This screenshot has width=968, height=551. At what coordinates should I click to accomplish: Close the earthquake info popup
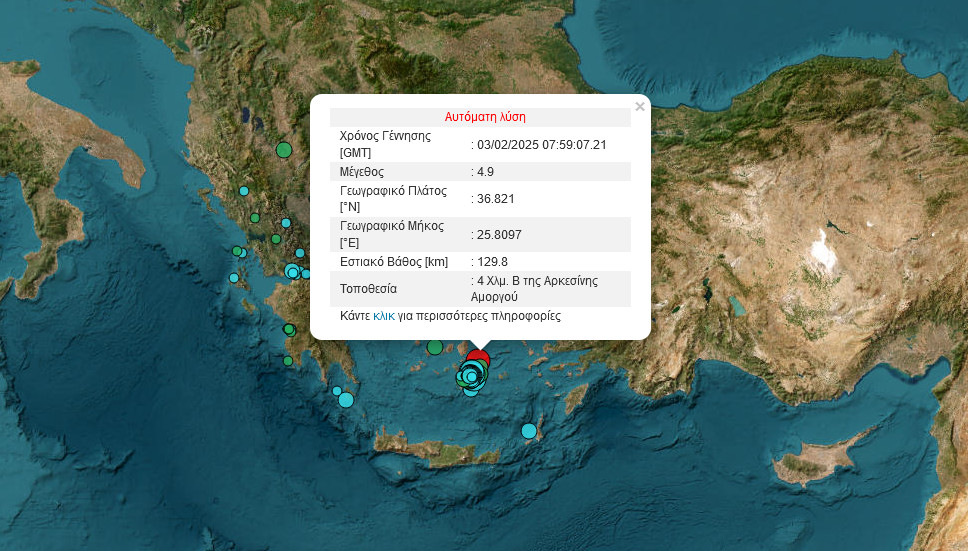click(640, 106)
